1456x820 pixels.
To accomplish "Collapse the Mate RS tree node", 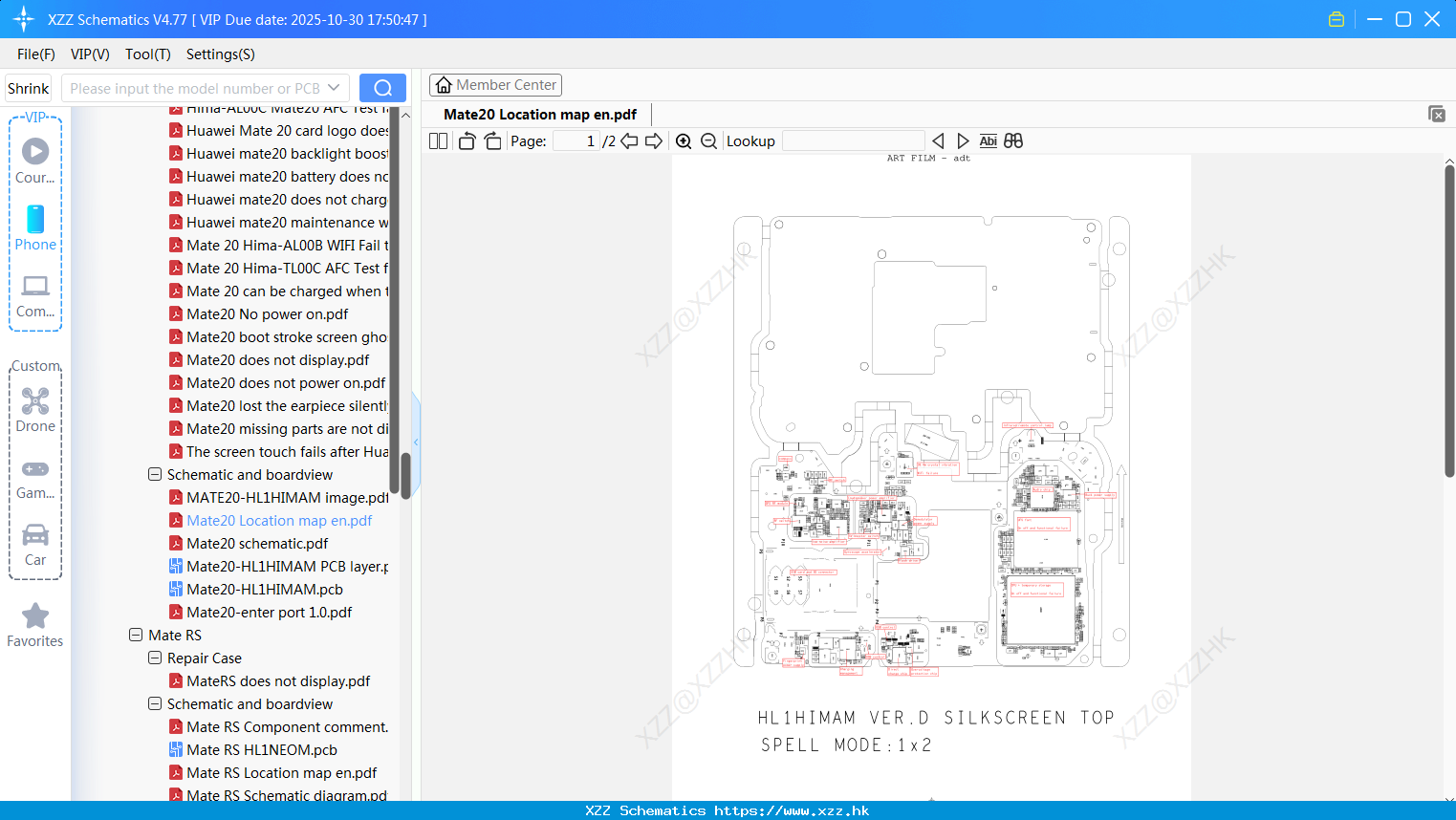I will pos(136,635).
